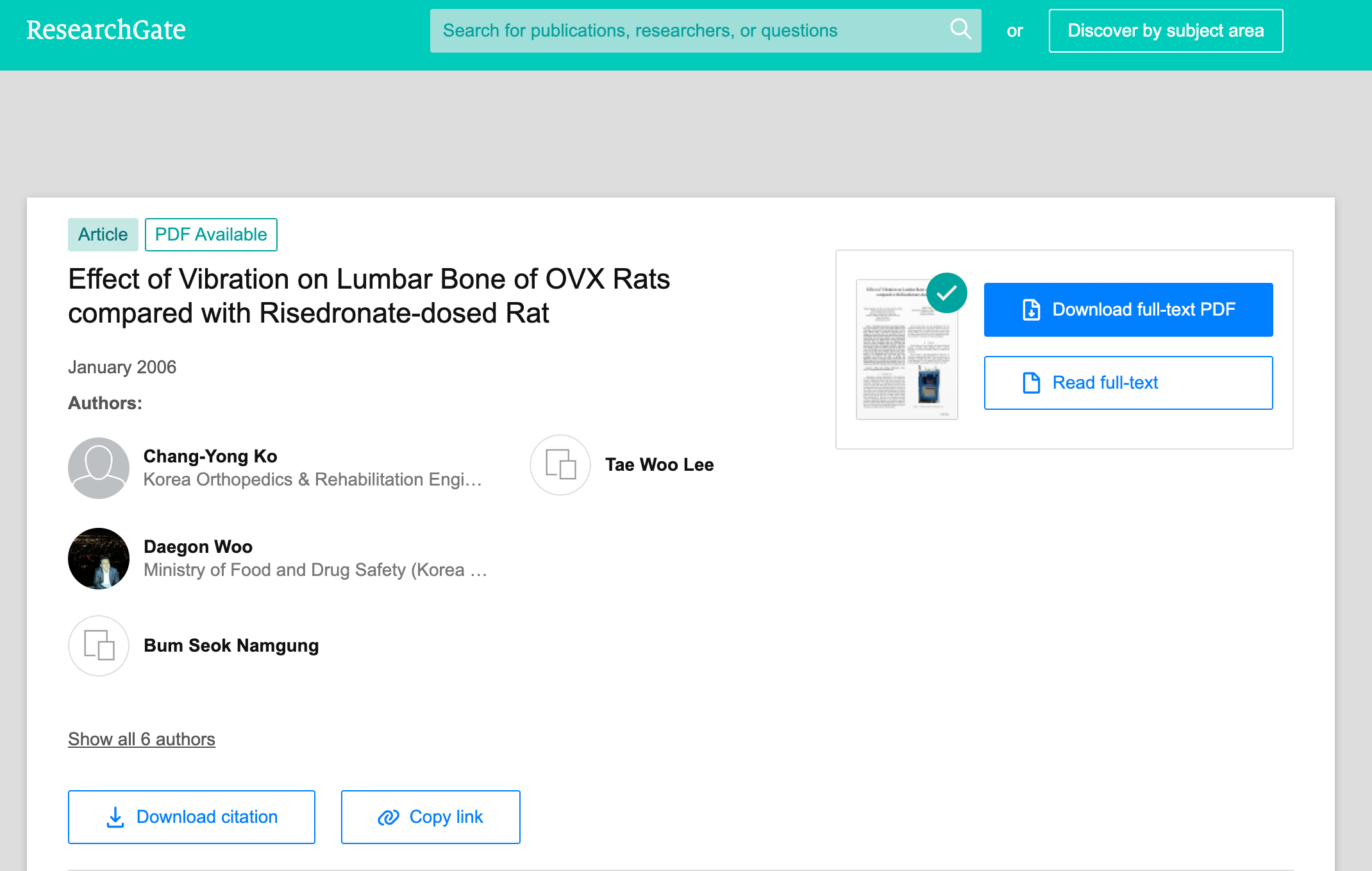Click the download arrow icon in citation button
The width and height of the screenshot is (1372, 871).
coord(115,816)
